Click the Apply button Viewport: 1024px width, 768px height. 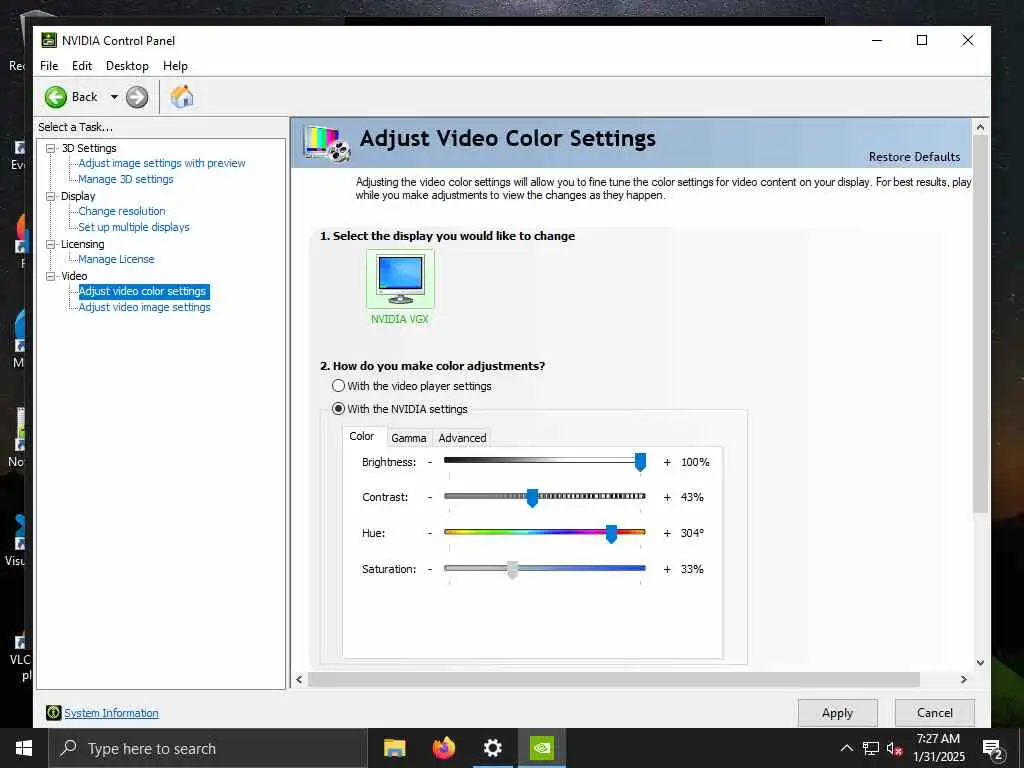837,713
